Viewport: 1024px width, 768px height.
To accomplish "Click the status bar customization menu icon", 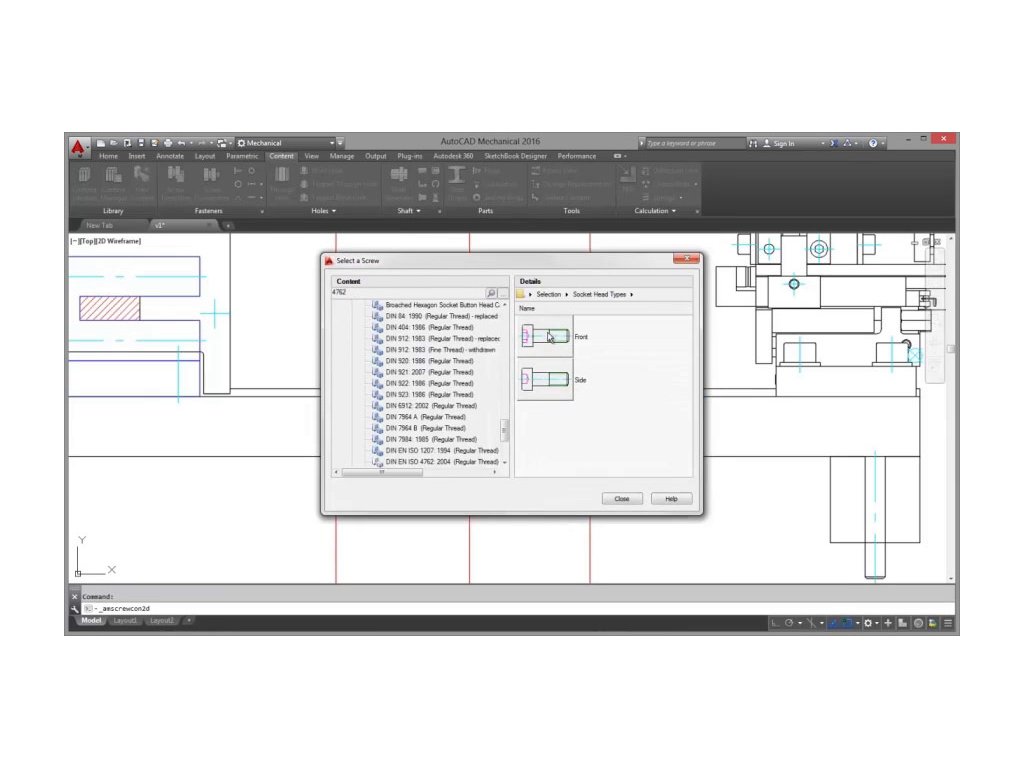I will click(x=948, y=623).
